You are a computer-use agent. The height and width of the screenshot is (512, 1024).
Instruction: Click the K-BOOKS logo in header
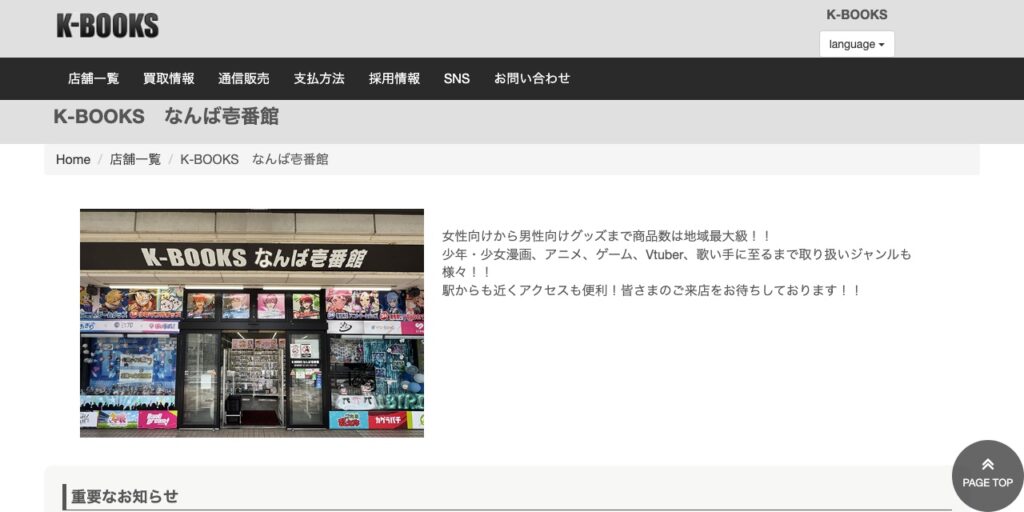click(108, 26)
